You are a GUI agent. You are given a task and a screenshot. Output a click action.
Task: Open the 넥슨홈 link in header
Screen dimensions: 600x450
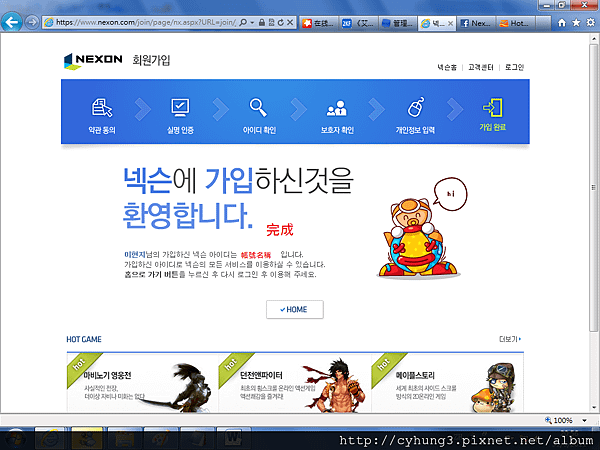click(447, 67)
